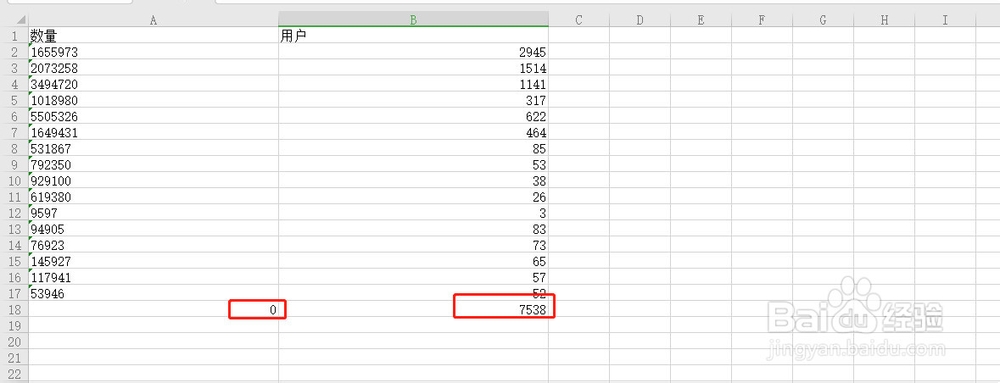Viewport: 1000px width, 383px height.
Task: Select user value 464
Action: click(413, 132)
